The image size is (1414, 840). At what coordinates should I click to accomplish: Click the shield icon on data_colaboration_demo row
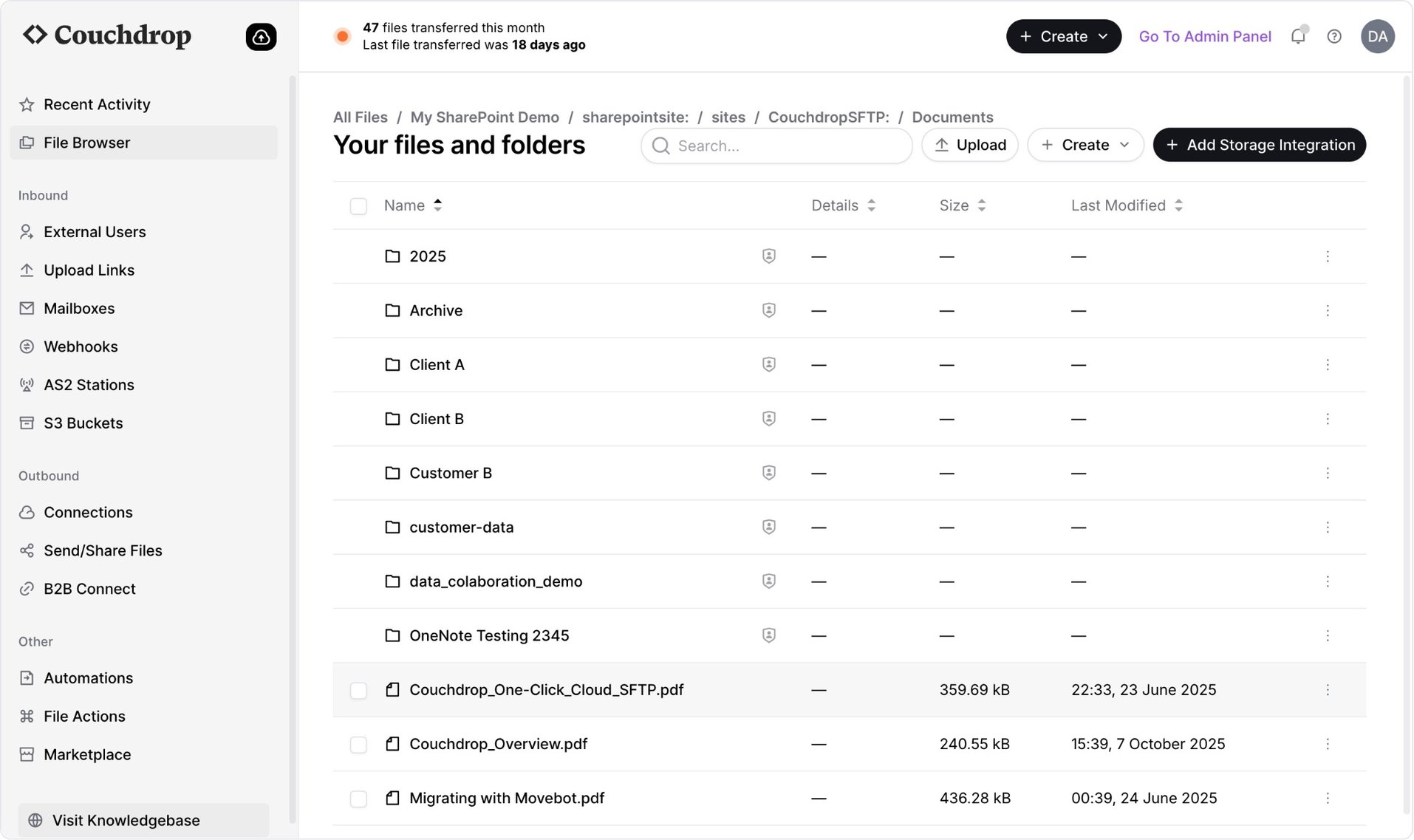[x=769, y=581]
